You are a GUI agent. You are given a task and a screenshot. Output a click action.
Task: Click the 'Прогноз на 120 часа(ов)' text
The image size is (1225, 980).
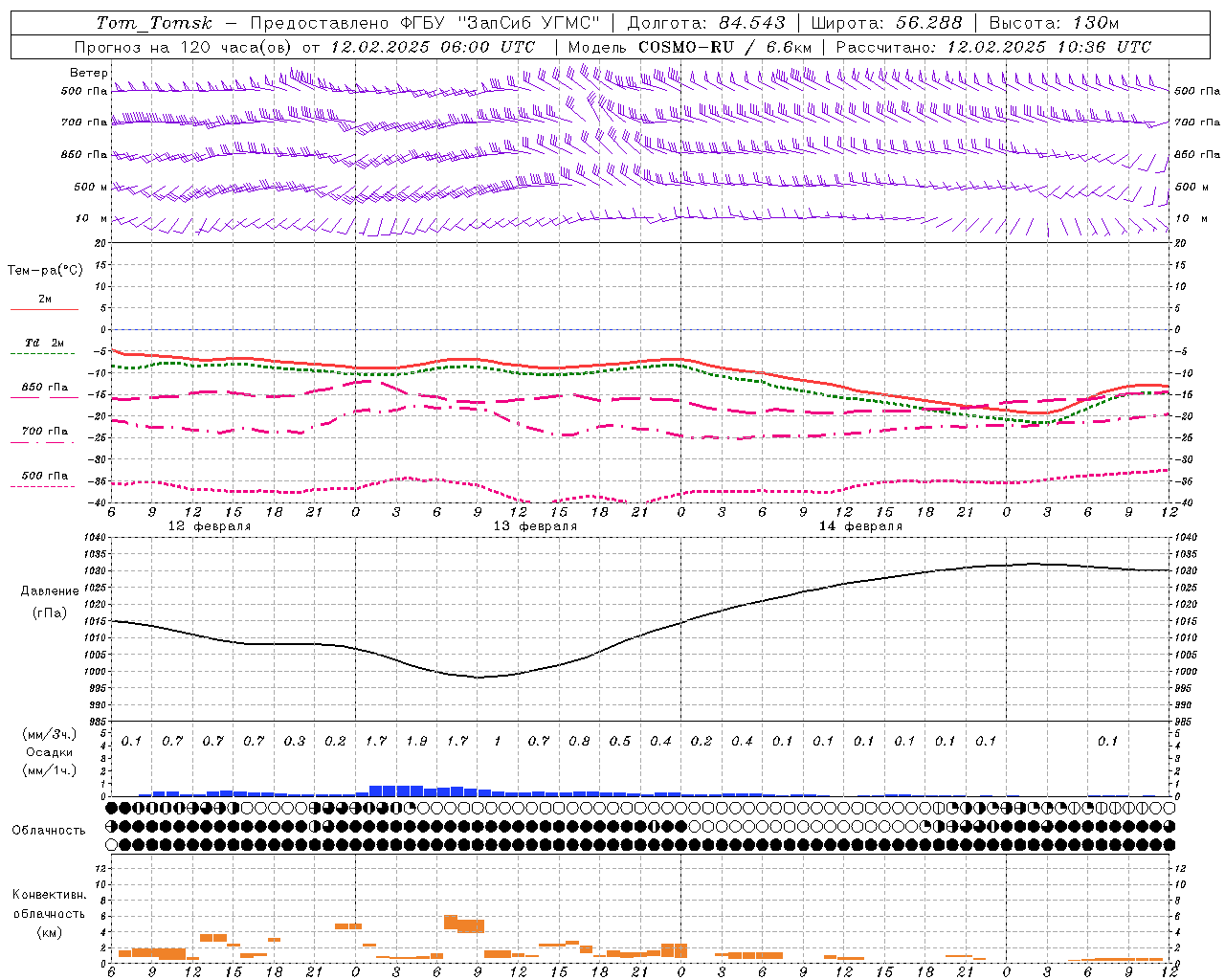(184, 47)
